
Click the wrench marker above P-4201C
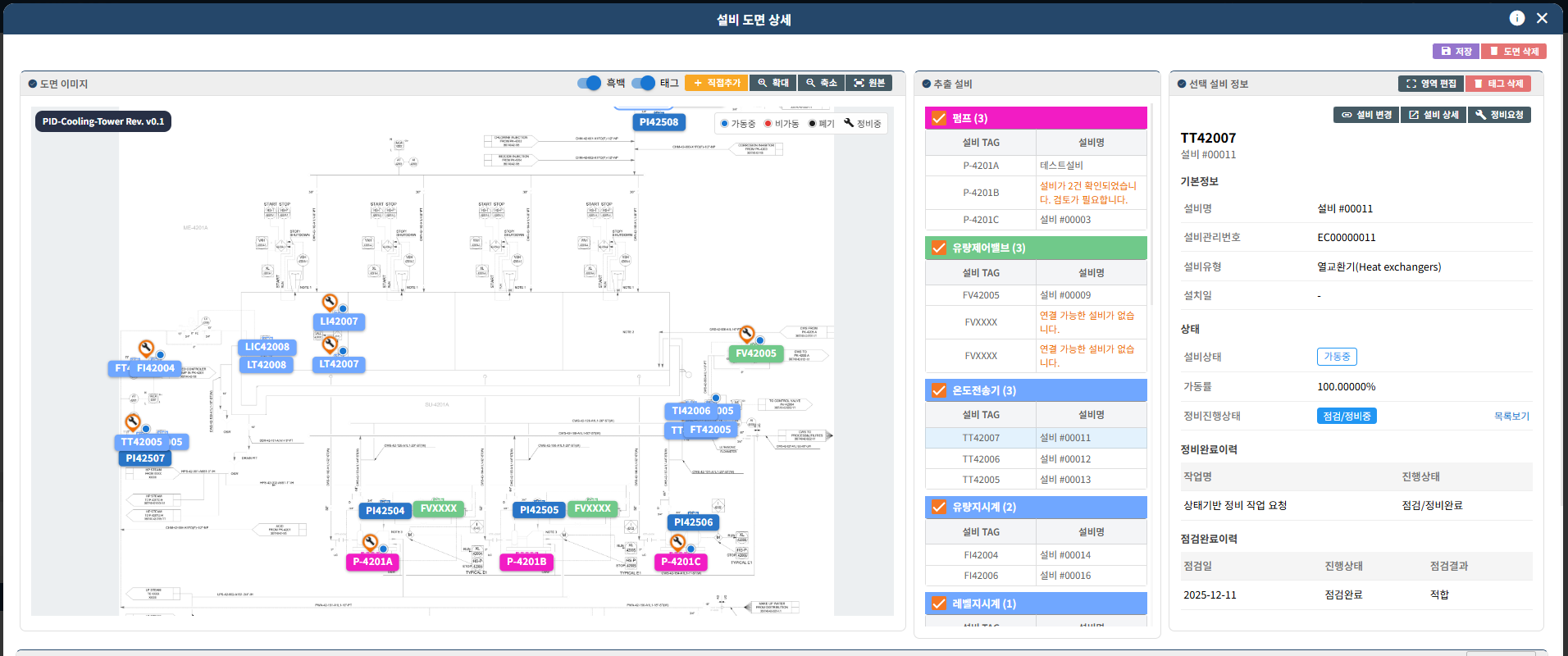pyautogui.click(x=677, y=542)
